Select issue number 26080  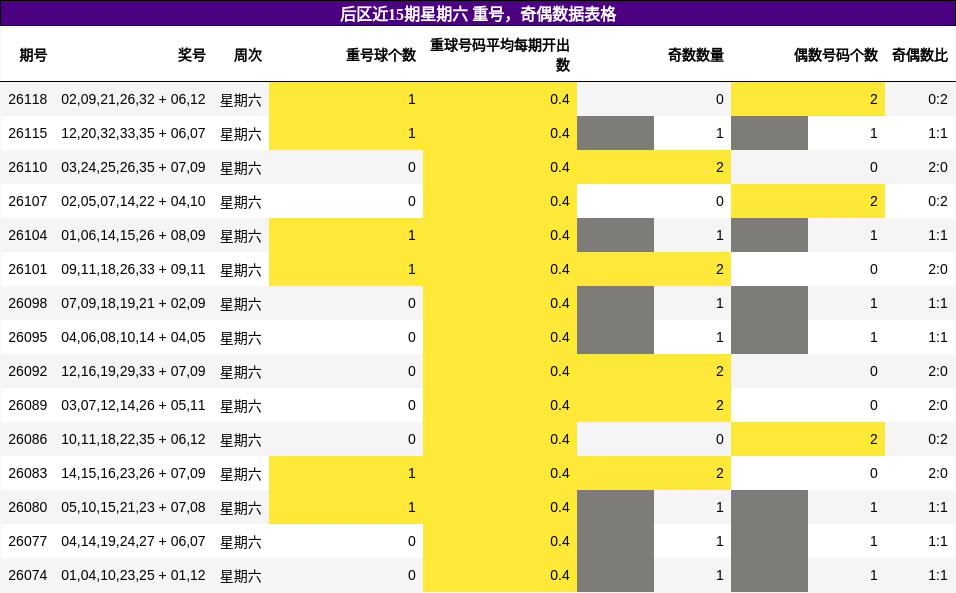[x=27, y=508]
